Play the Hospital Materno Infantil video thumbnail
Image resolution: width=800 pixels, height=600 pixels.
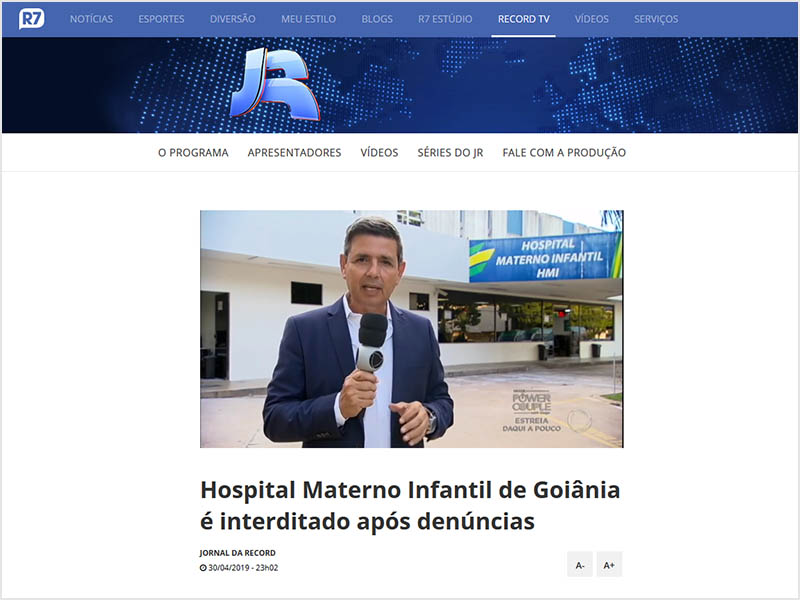(411, 329)
